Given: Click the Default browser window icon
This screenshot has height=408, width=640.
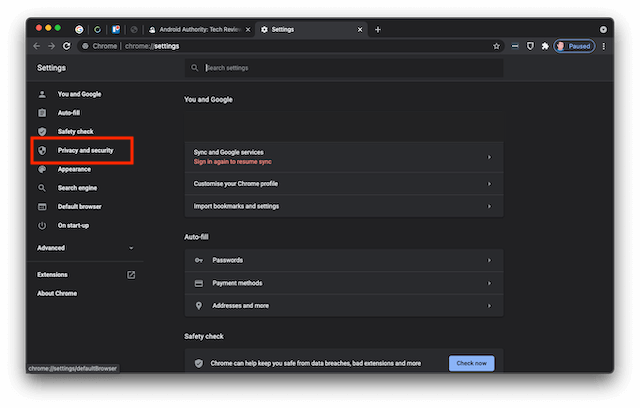Looking at the screenshot, I should 42,206.
